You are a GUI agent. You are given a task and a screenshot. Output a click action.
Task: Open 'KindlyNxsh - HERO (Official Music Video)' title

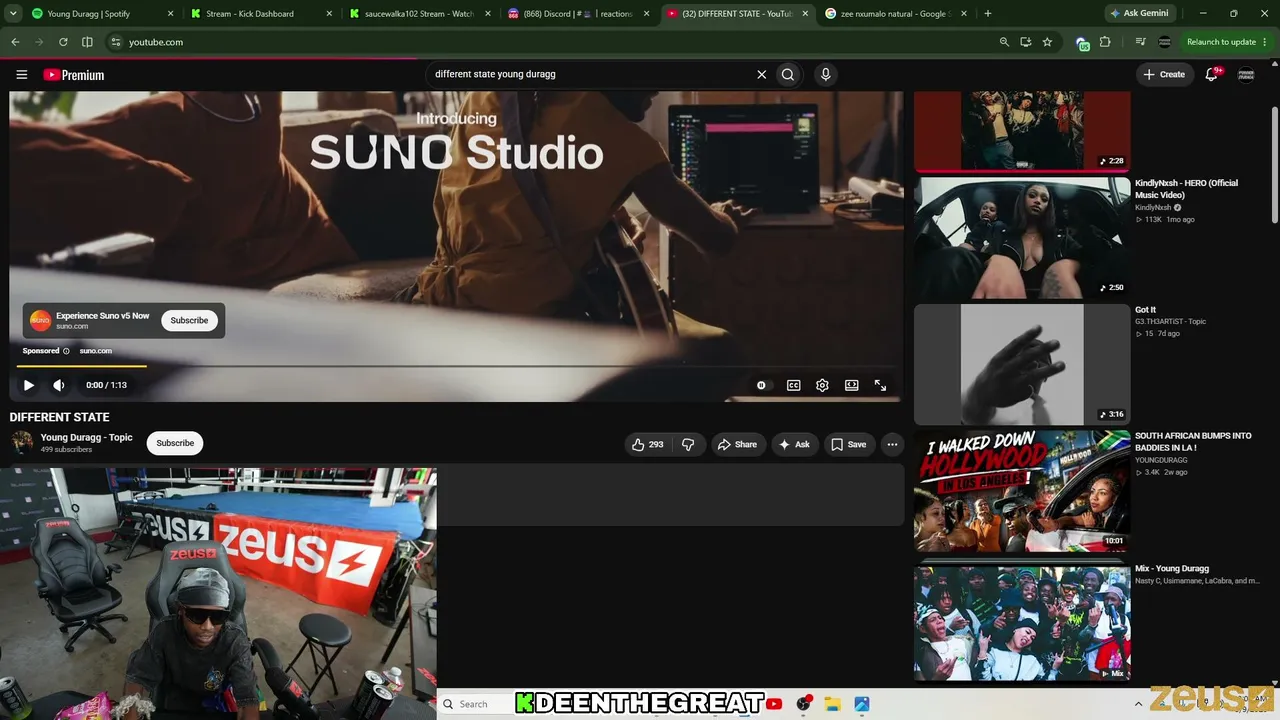click(1186, 189)
